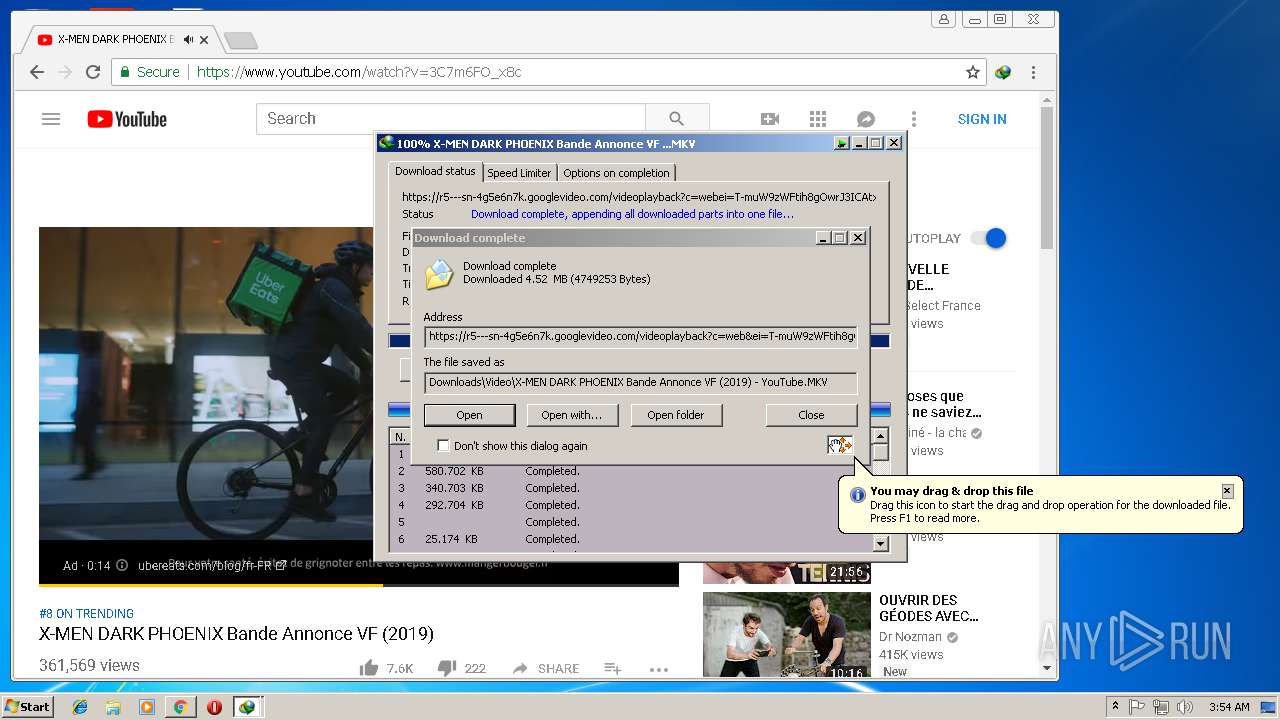The height and width of the screenshot is (720, 1280).
Task: Open the YouTube hamburger guide menu
Action: pyautogui.click(x=51, y=119)
